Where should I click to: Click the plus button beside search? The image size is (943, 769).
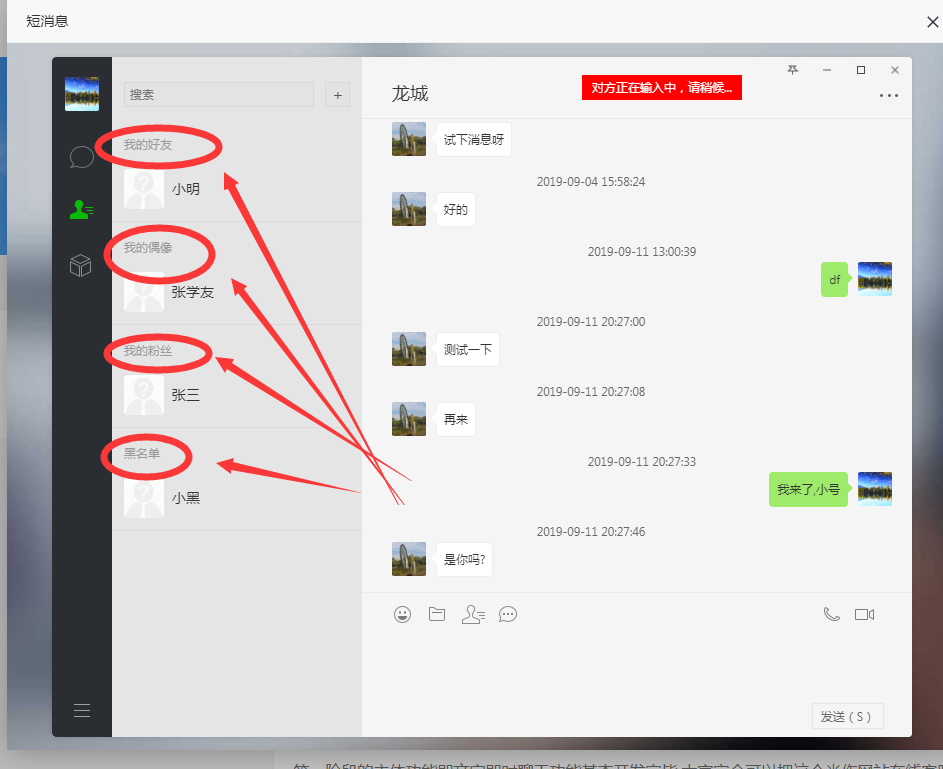(x=337, y=95)
